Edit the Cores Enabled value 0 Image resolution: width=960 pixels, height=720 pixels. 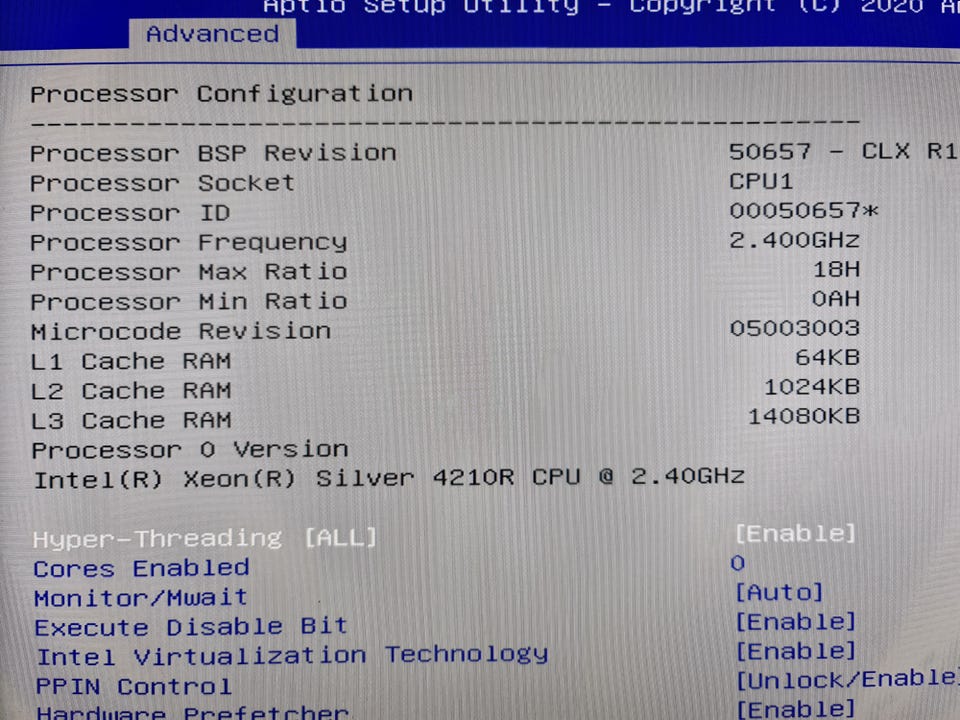point(738,563)
